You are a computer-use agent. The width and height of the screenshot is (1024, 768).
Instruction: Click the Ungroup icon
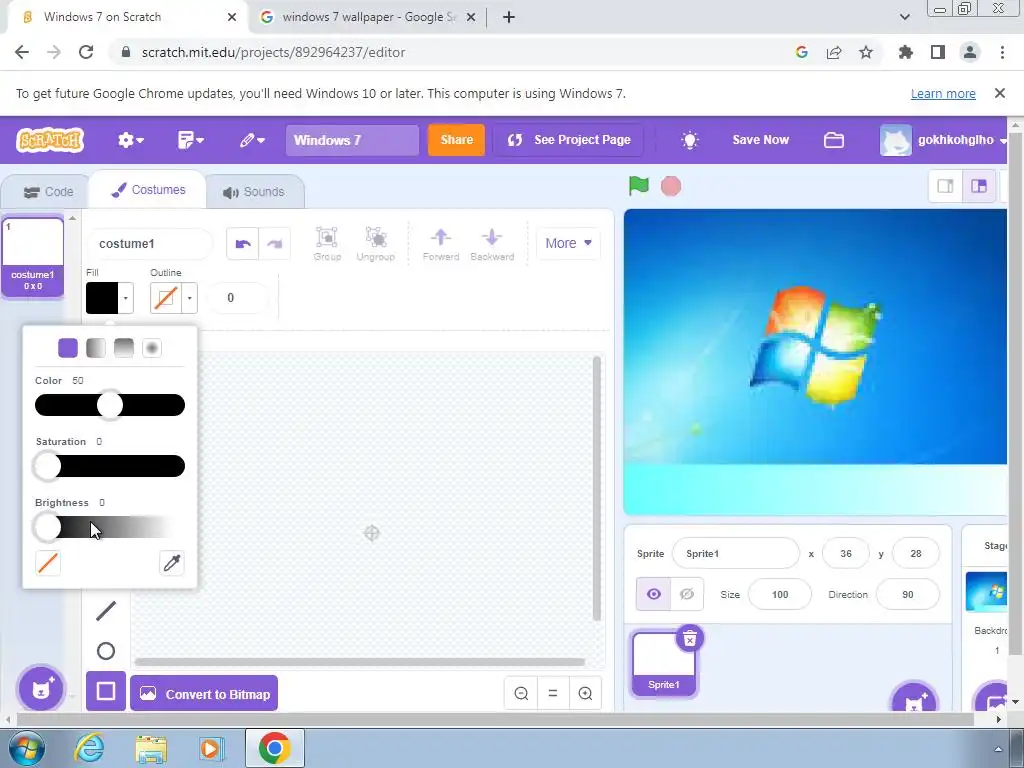point(376,244)
